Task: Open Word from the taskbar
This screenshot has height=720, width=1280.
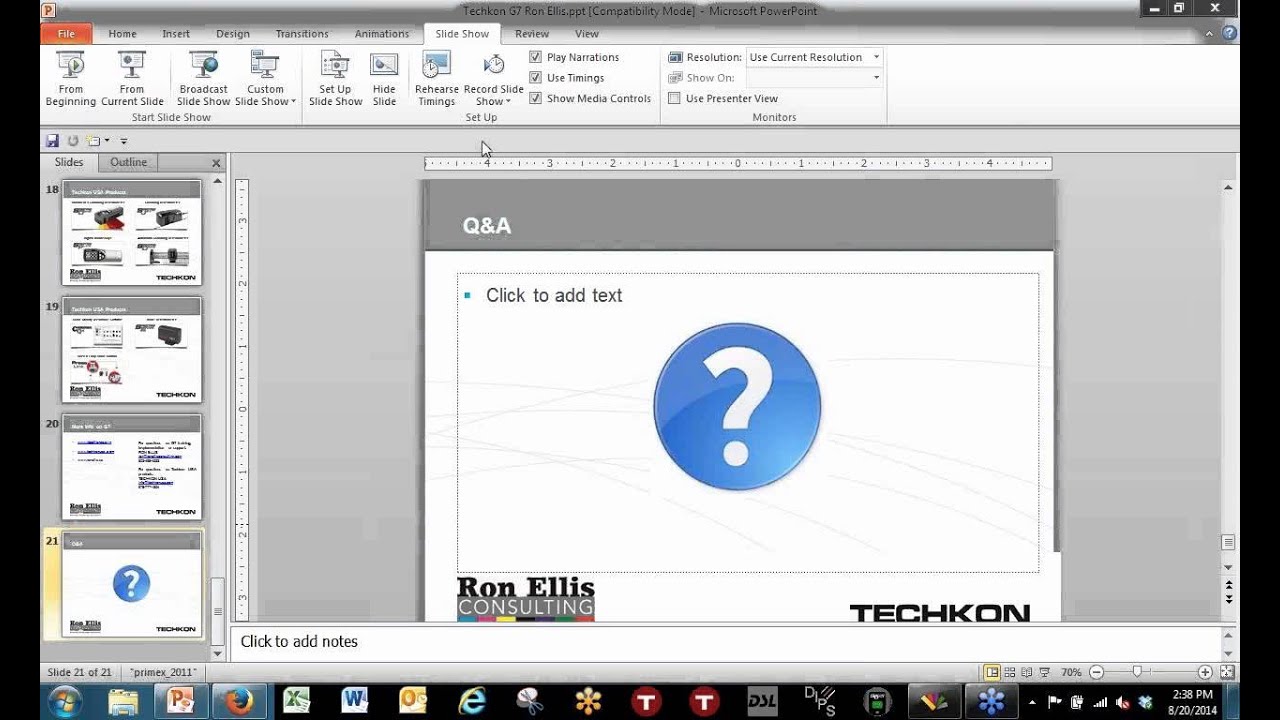Action: [x=355, y=700]
